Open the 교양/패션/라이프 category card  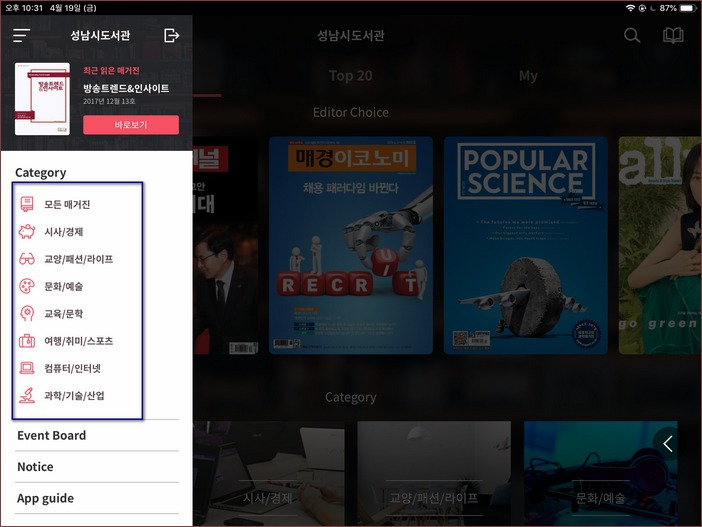[434, 473]
